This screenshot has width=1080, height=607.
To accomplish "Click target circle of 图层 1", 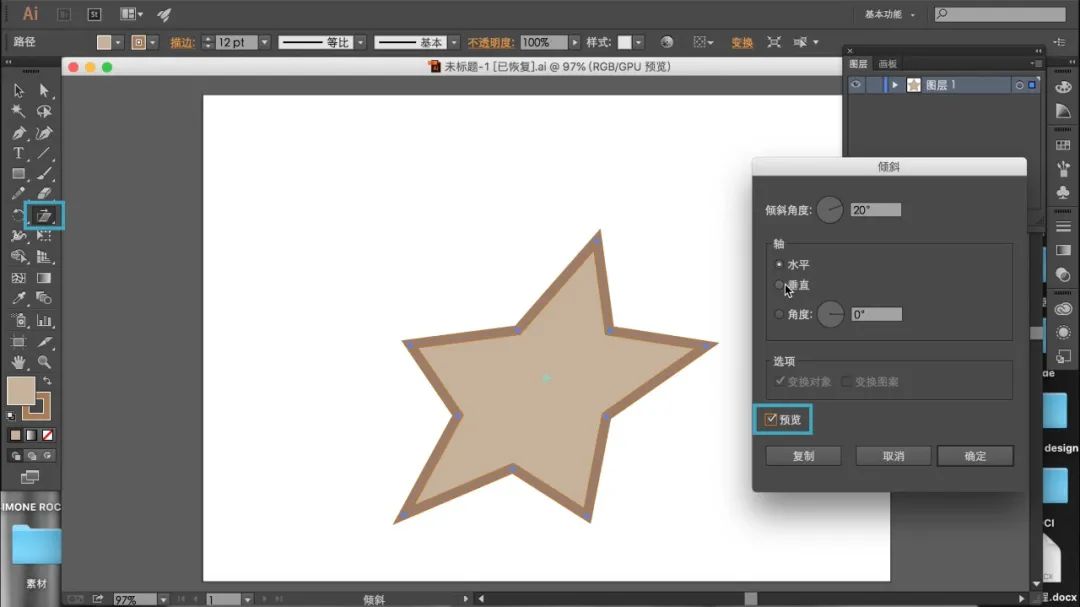I will point(1019,85).
